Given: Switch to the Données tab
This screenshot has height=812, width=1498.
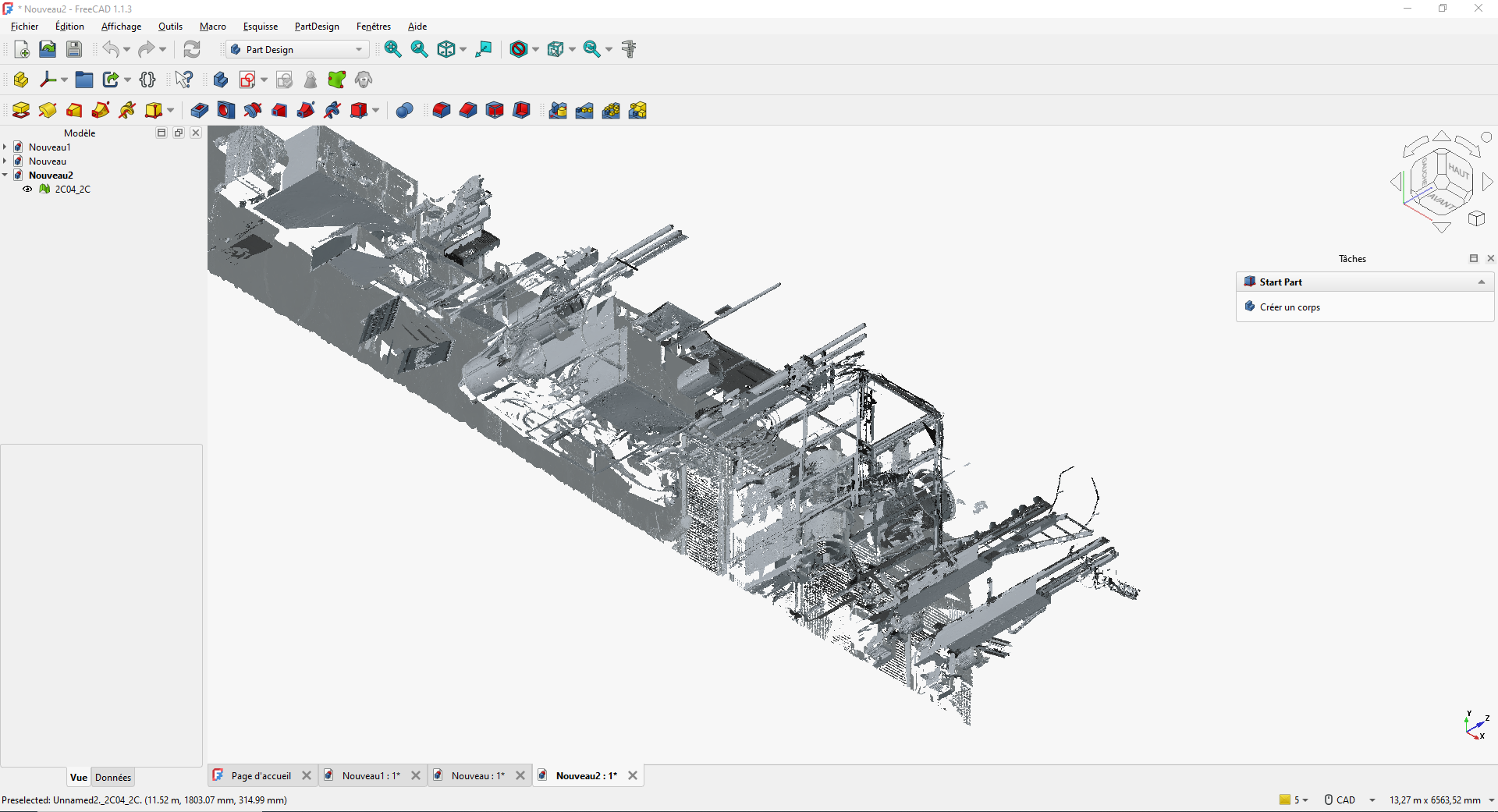Looking at the screenshot, I should pyautogui.click(x=113, y=777).
